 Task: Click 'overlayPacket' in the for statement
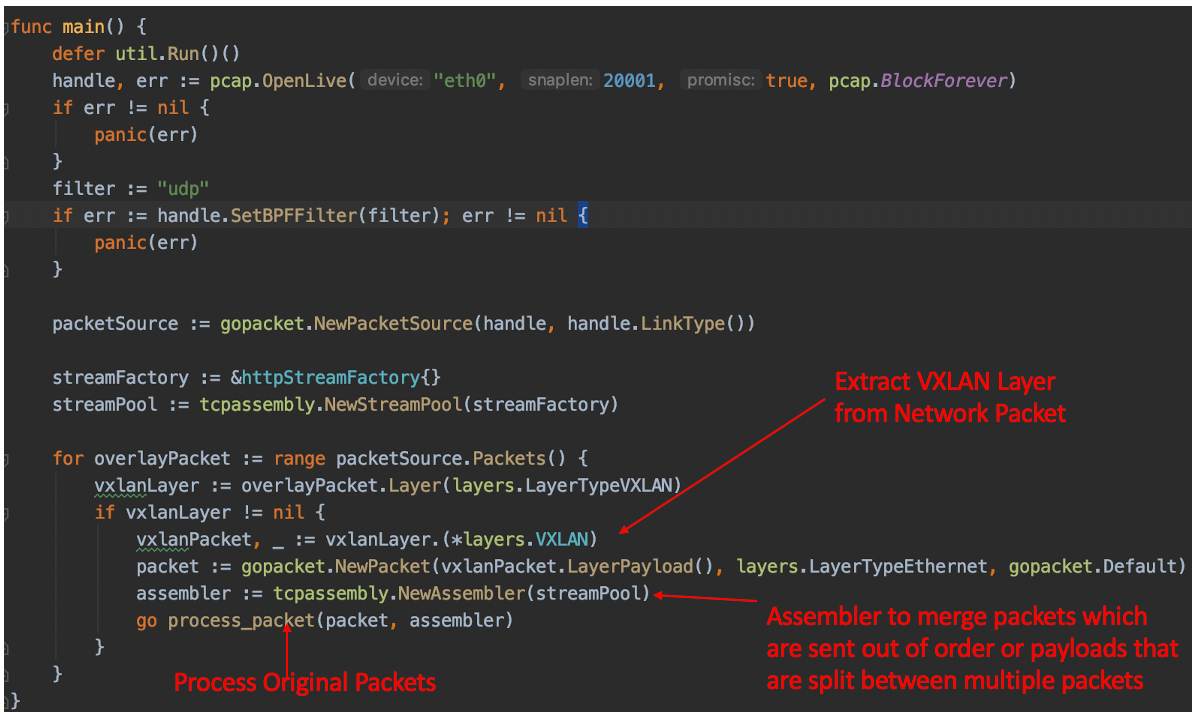pos(162,459)
